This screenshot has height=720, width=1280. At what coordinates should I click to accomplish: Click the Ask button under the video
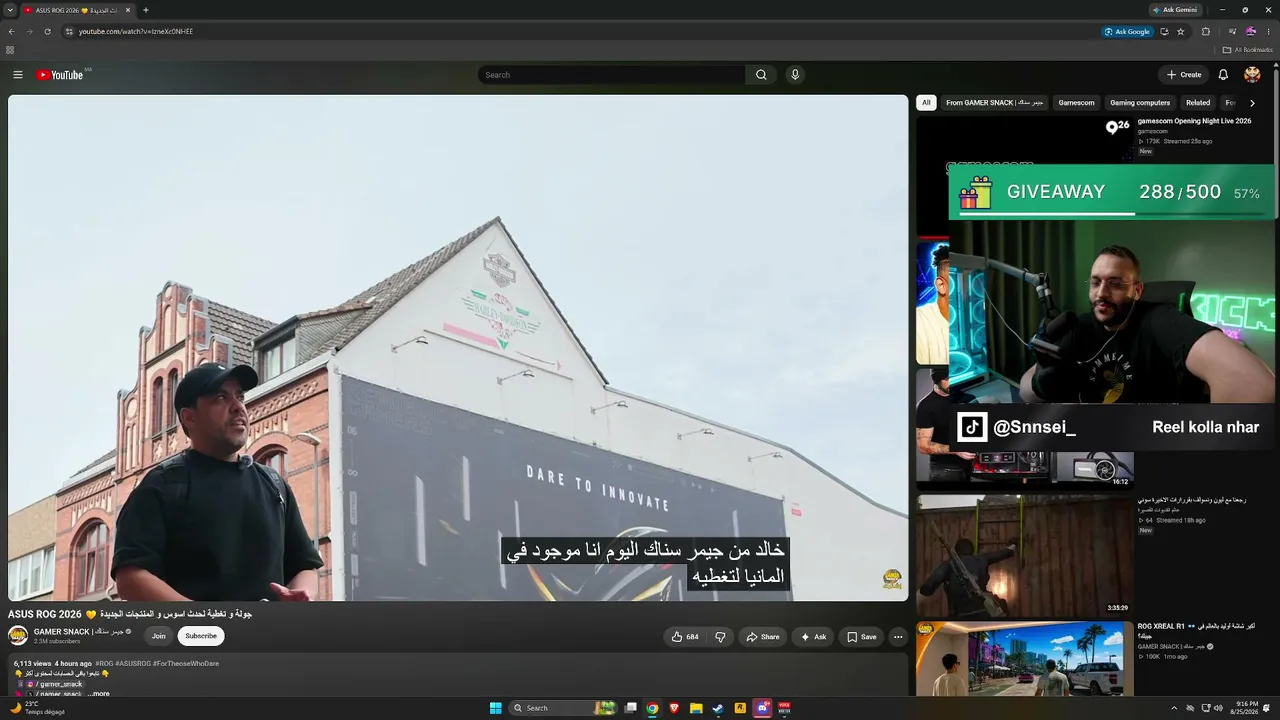(813, 637)
